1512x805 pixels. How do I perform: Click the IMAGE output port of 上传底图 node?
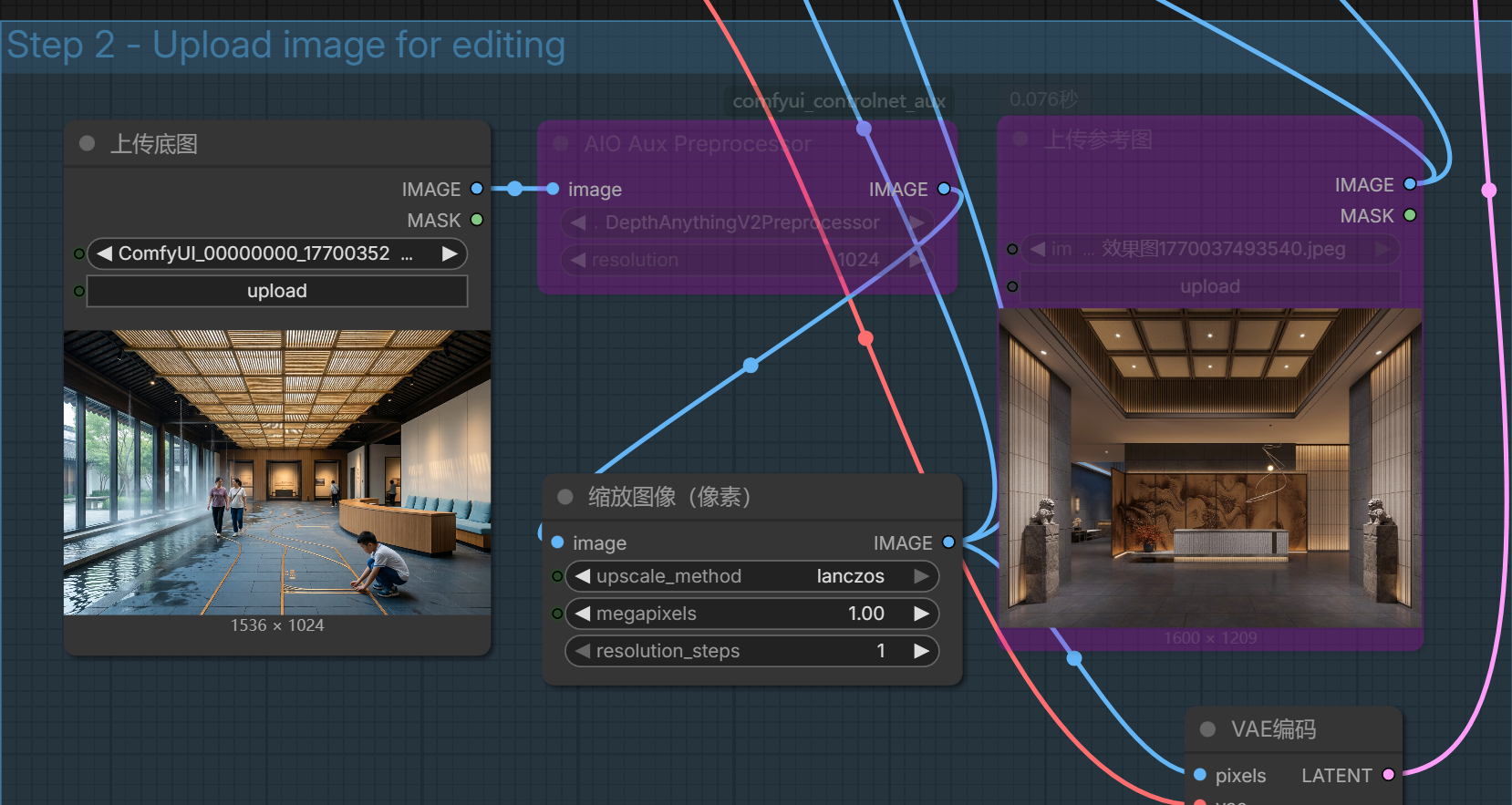pyautogui.click(x=477, y=189)
